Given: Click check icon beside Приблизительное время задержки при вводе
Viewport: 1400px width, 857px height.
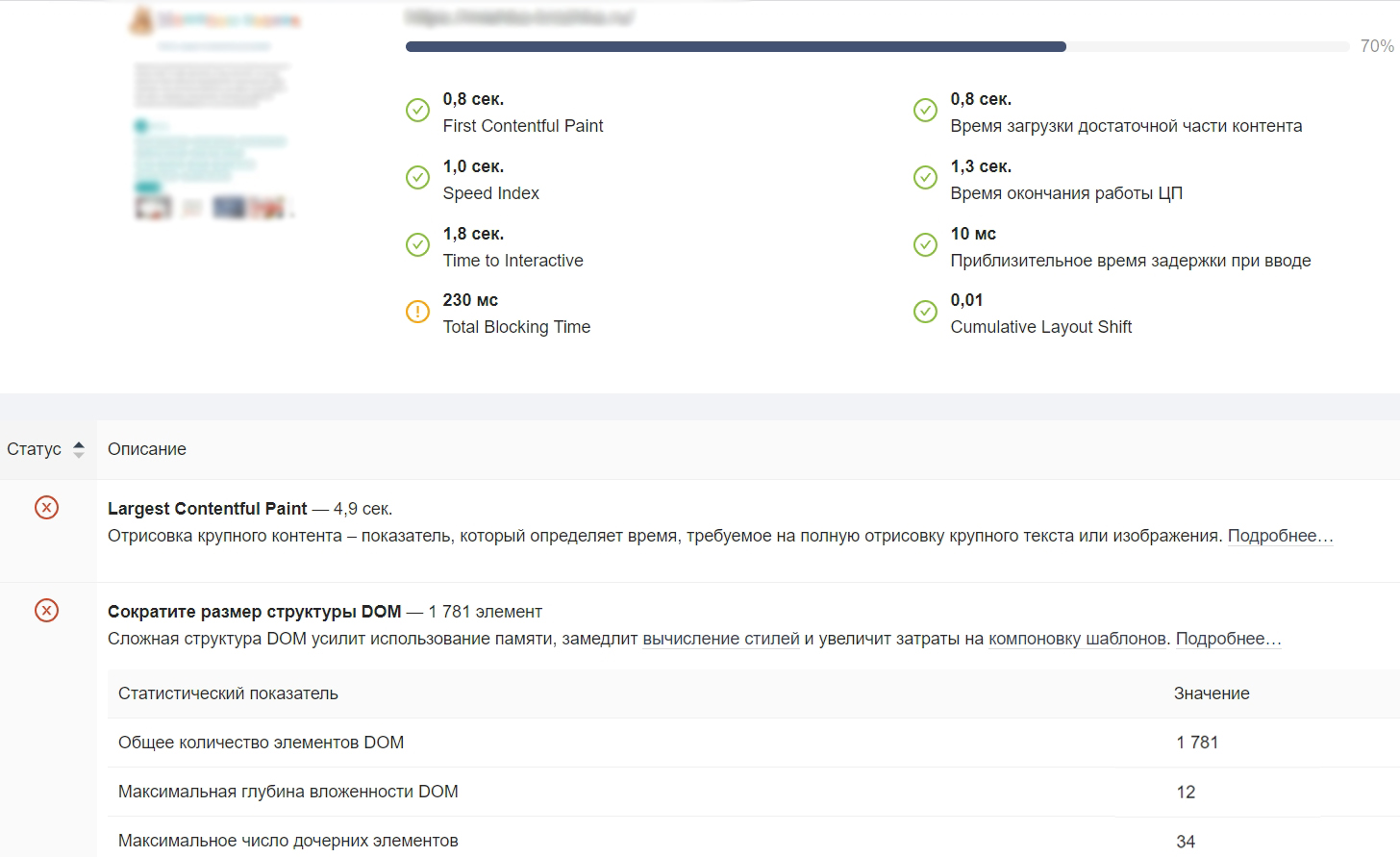Looking at the screenshot, I should tap(925, 245).
